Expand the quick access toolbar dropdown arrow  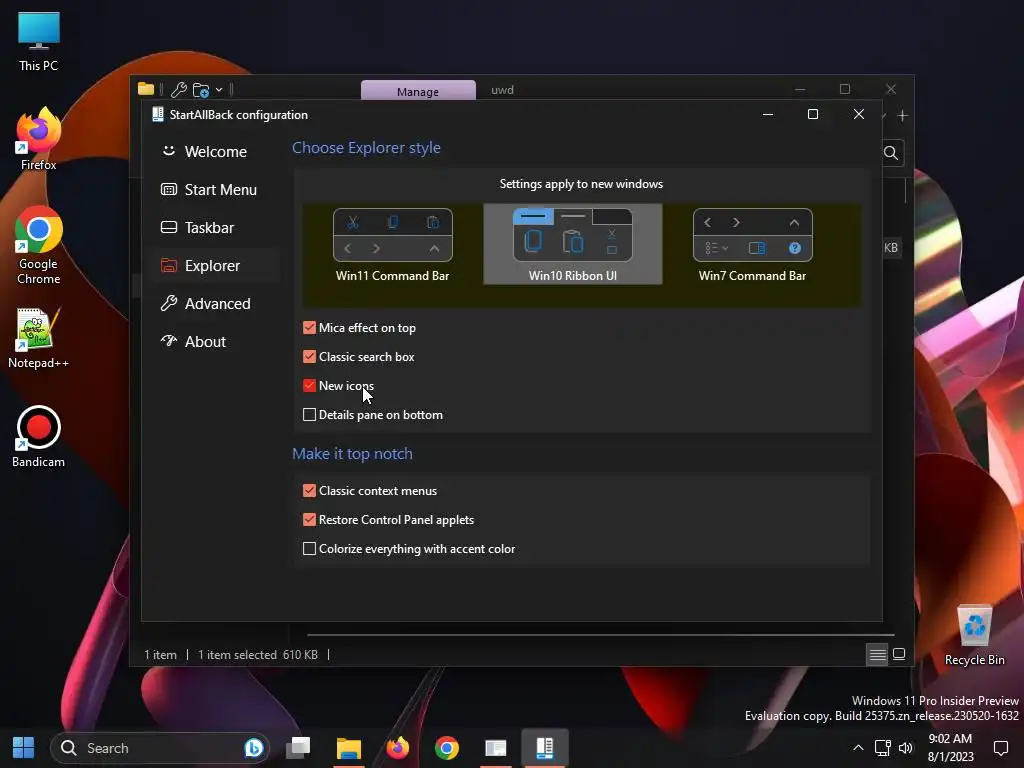coord(219,89)
